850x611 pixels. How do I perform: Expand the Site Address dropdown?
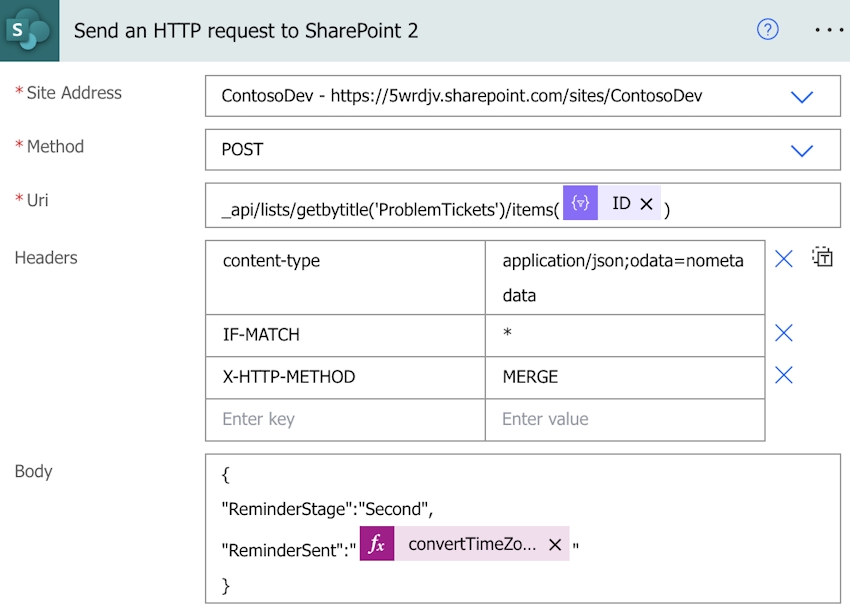click(x=801, y=97)
